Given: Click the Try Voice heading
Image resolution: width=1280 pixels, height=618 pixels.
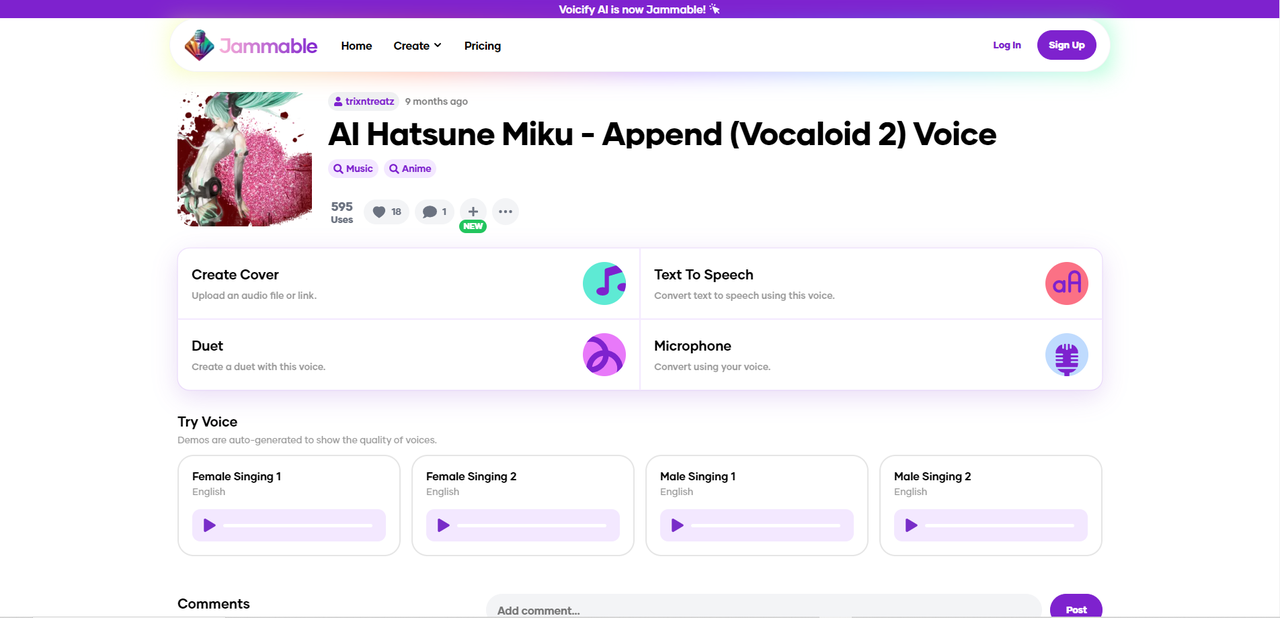Looking at the screenshot, I should pos(207,422).
